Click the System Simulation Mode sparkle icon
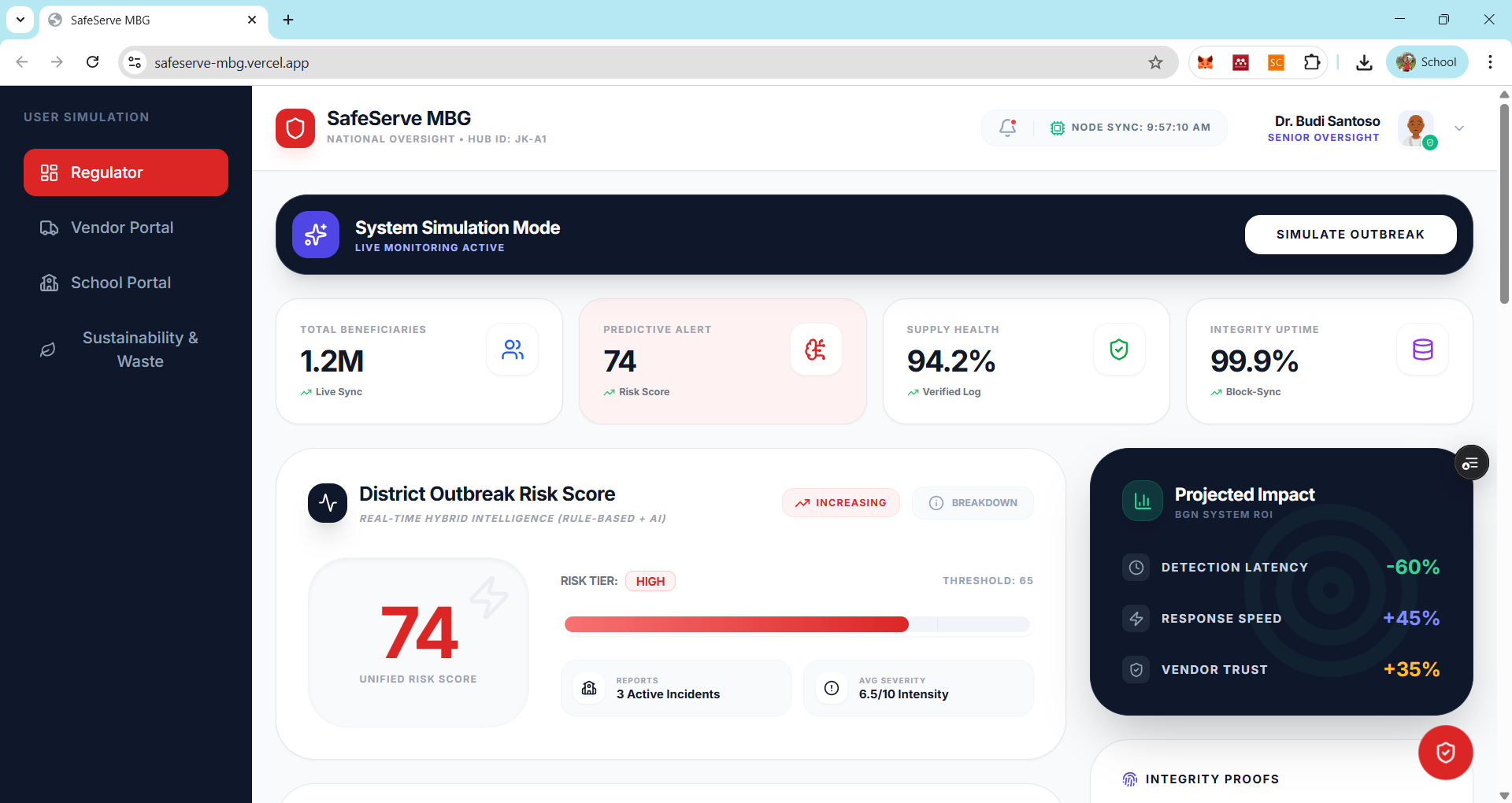This screenshot has width=1512, height=803. 316,235
